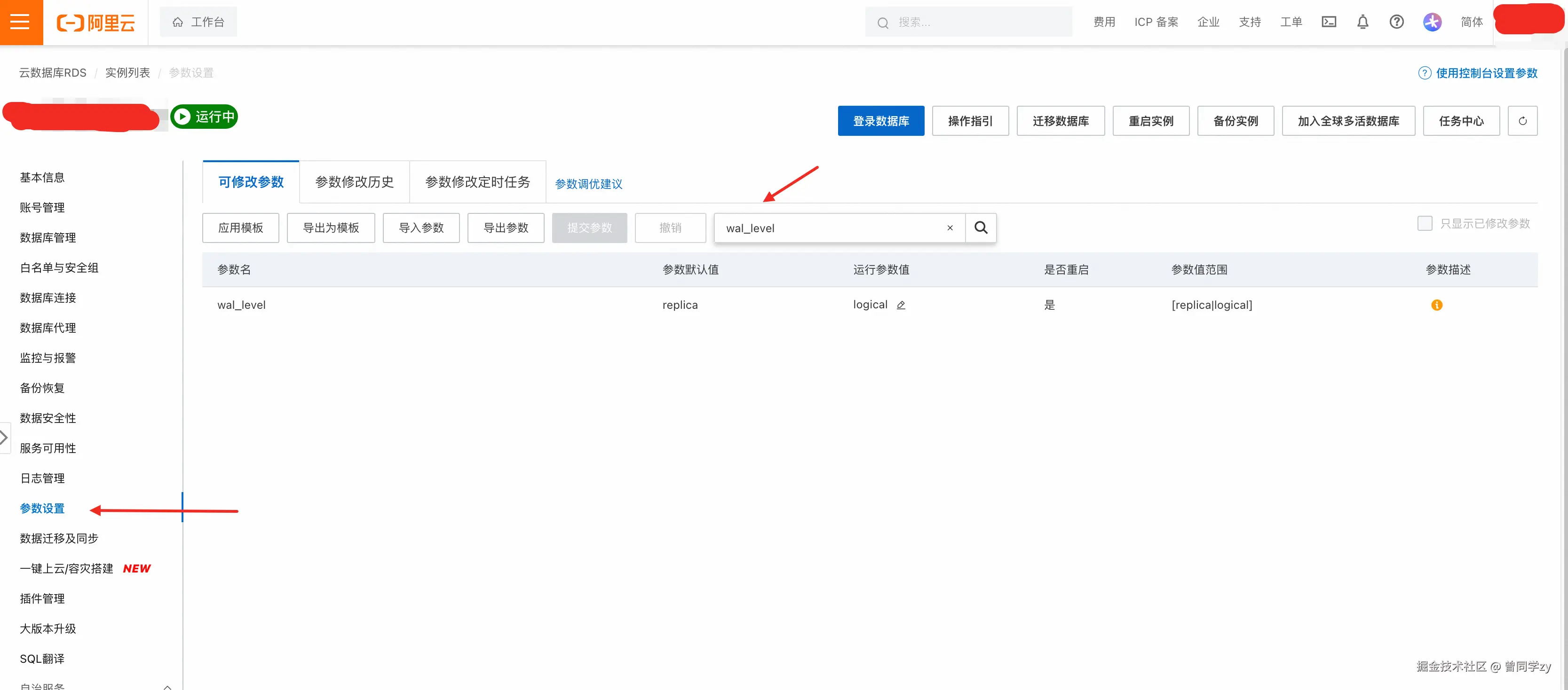Refresh the instance page with the refresh icon

coord(1522,120)
